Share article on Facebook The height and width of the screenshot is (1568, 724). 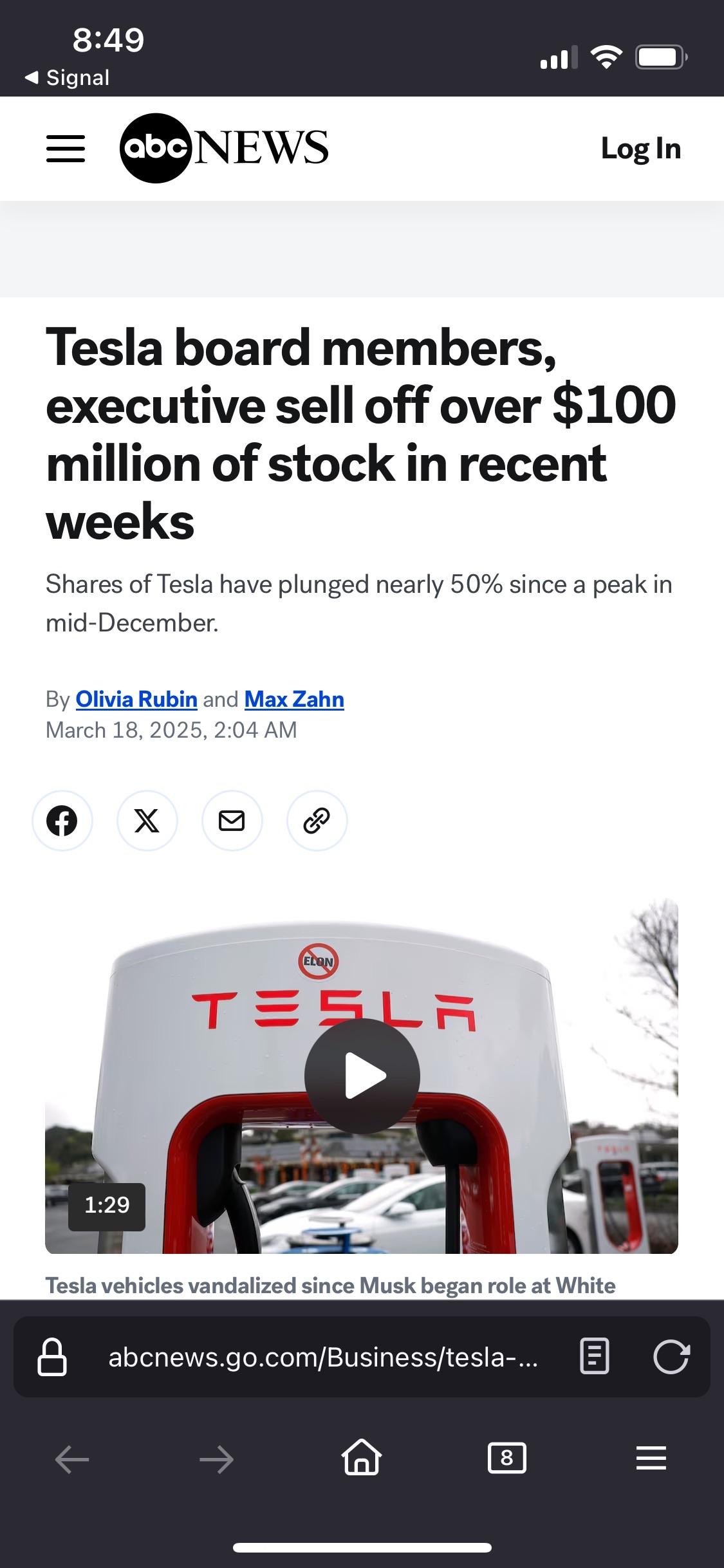click(x=62, y=821)
